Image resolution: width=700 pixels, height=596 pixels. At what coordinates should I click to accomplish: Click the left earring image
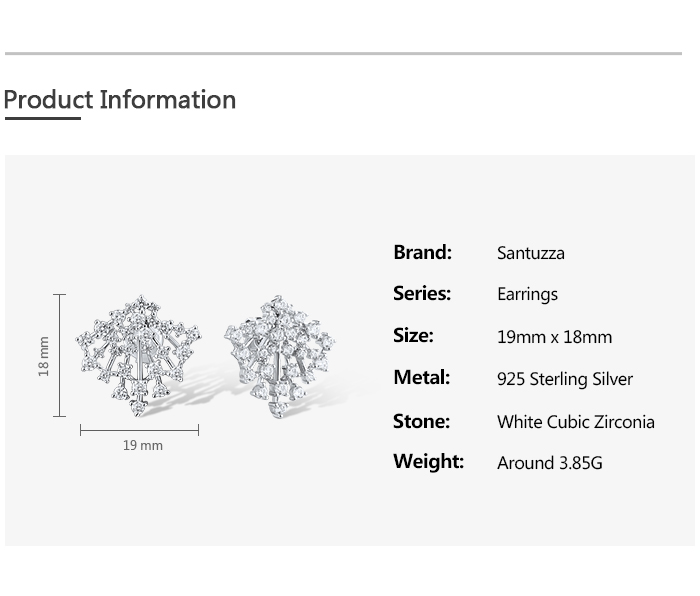click(x=140, y=352)
